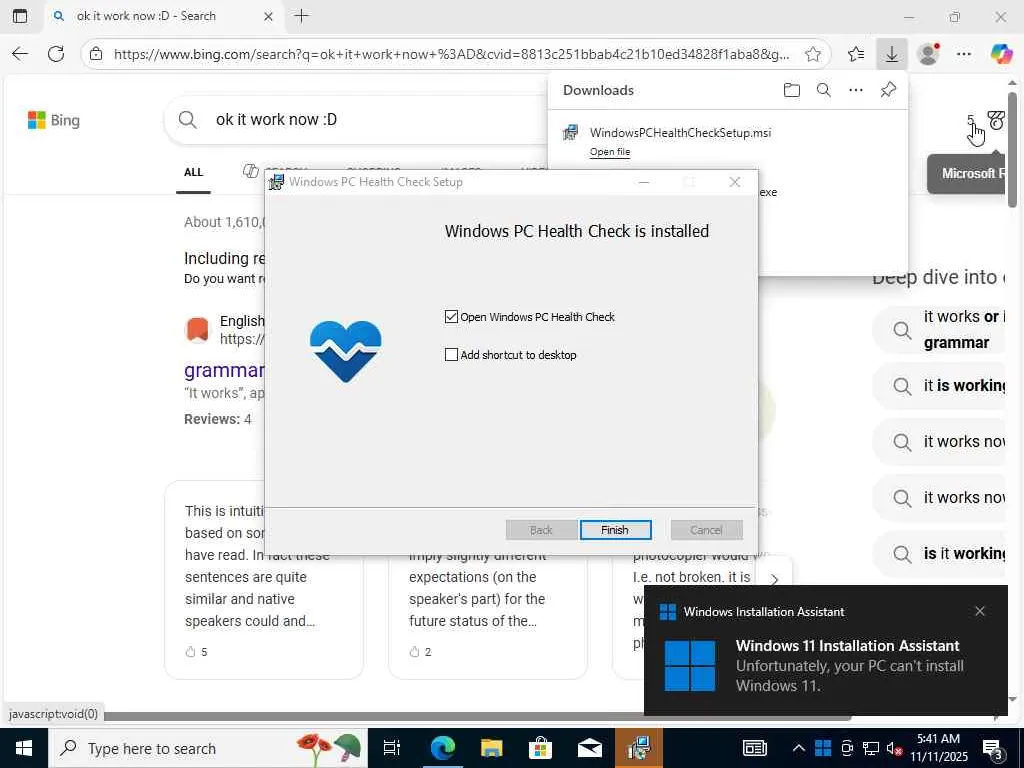The width and height of the screenshot is (1024, 768).
Task: Refresh the Bing search page
Action: [x=56, y=54]
